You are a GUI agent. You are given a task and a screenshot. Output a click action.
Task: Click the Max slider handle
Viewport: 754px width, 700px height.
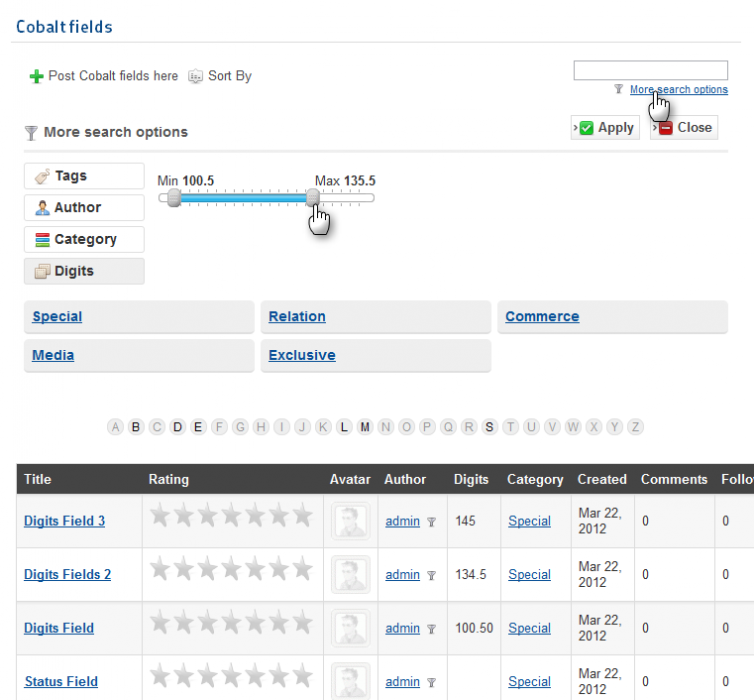(313, 198)
